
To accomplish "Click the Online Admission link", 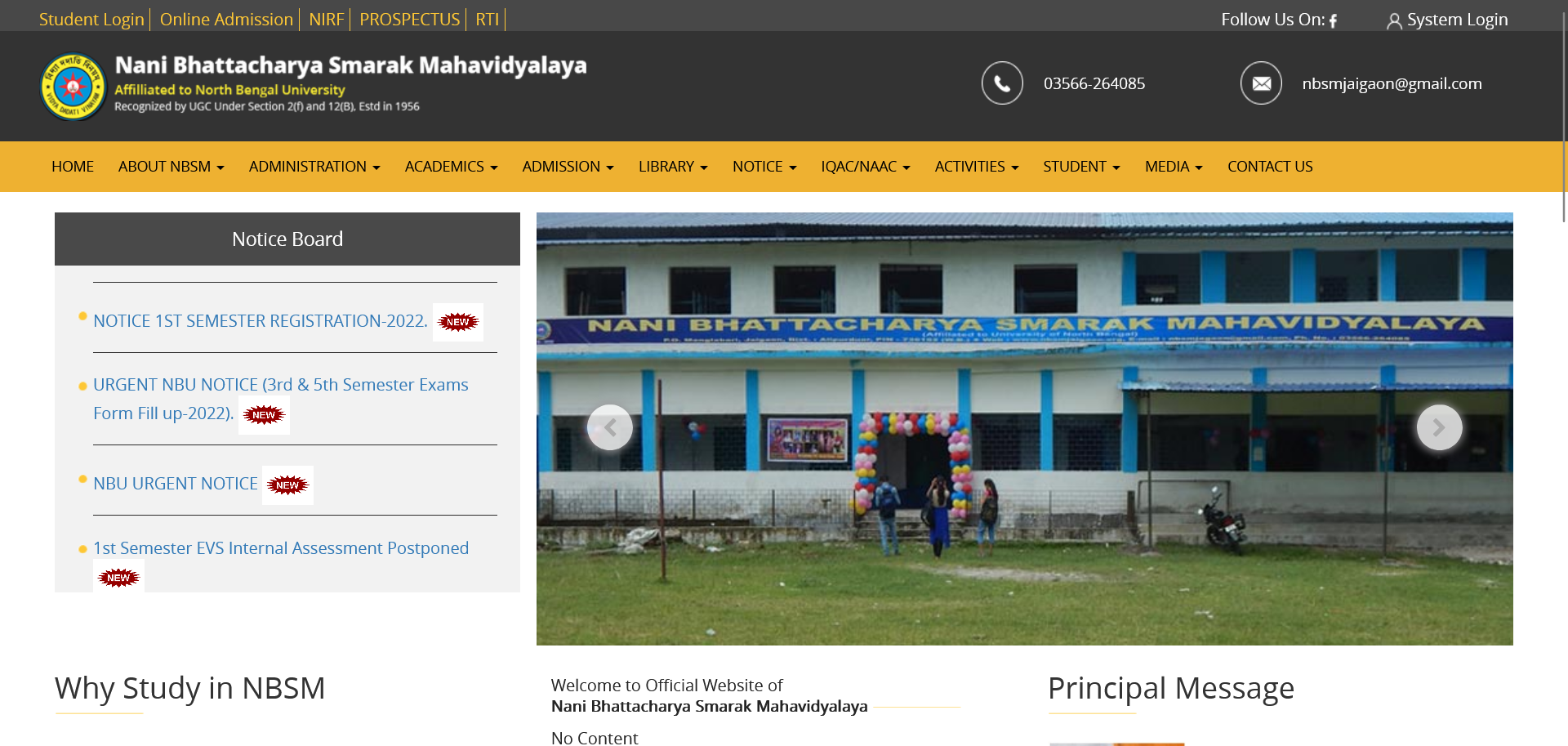I will (226, 20).
